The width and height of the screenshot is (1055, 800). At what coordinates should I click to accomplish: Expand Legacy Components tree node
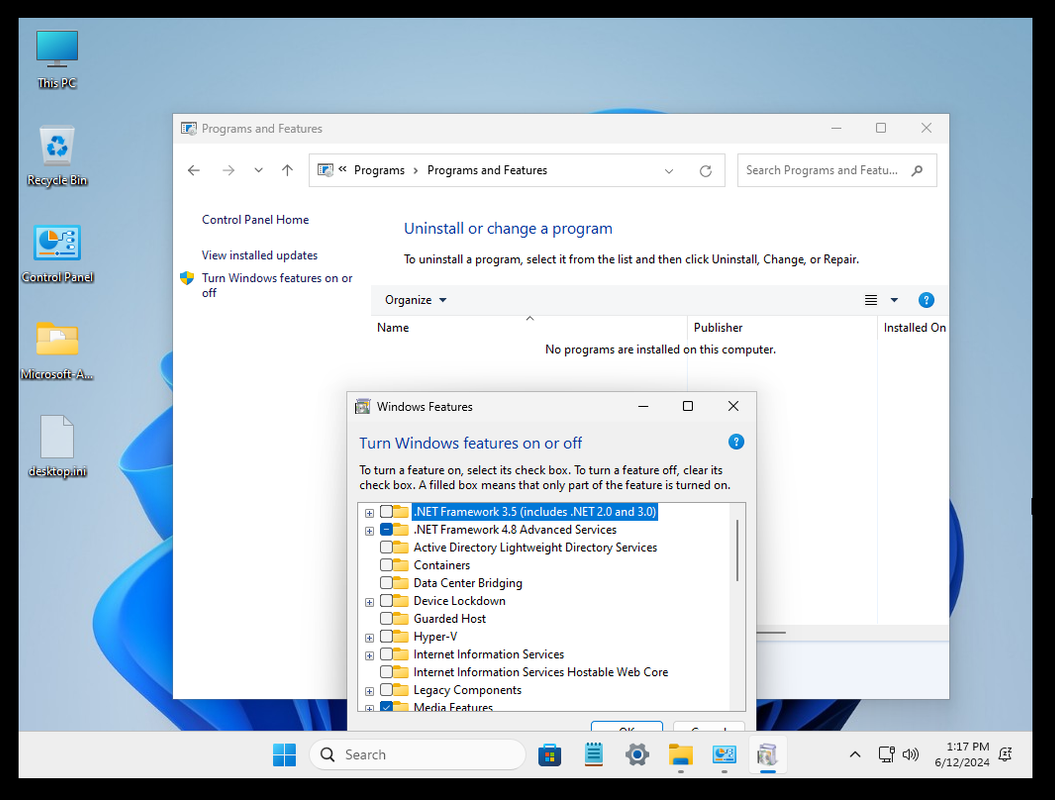(369, 691)
